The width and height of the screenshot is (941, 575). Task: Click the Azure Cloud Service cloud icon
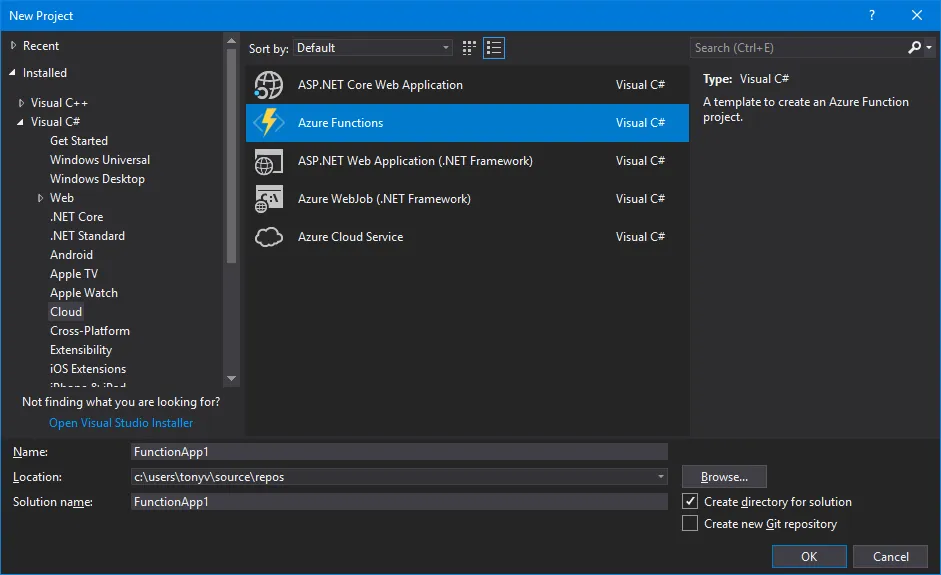point(268,236)
